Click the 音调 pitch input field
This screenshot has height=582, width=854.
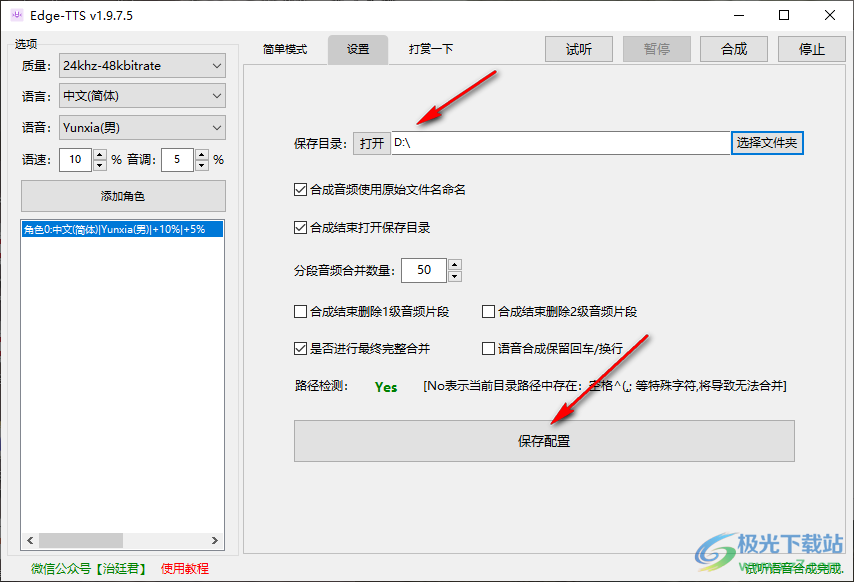point(177,160)
